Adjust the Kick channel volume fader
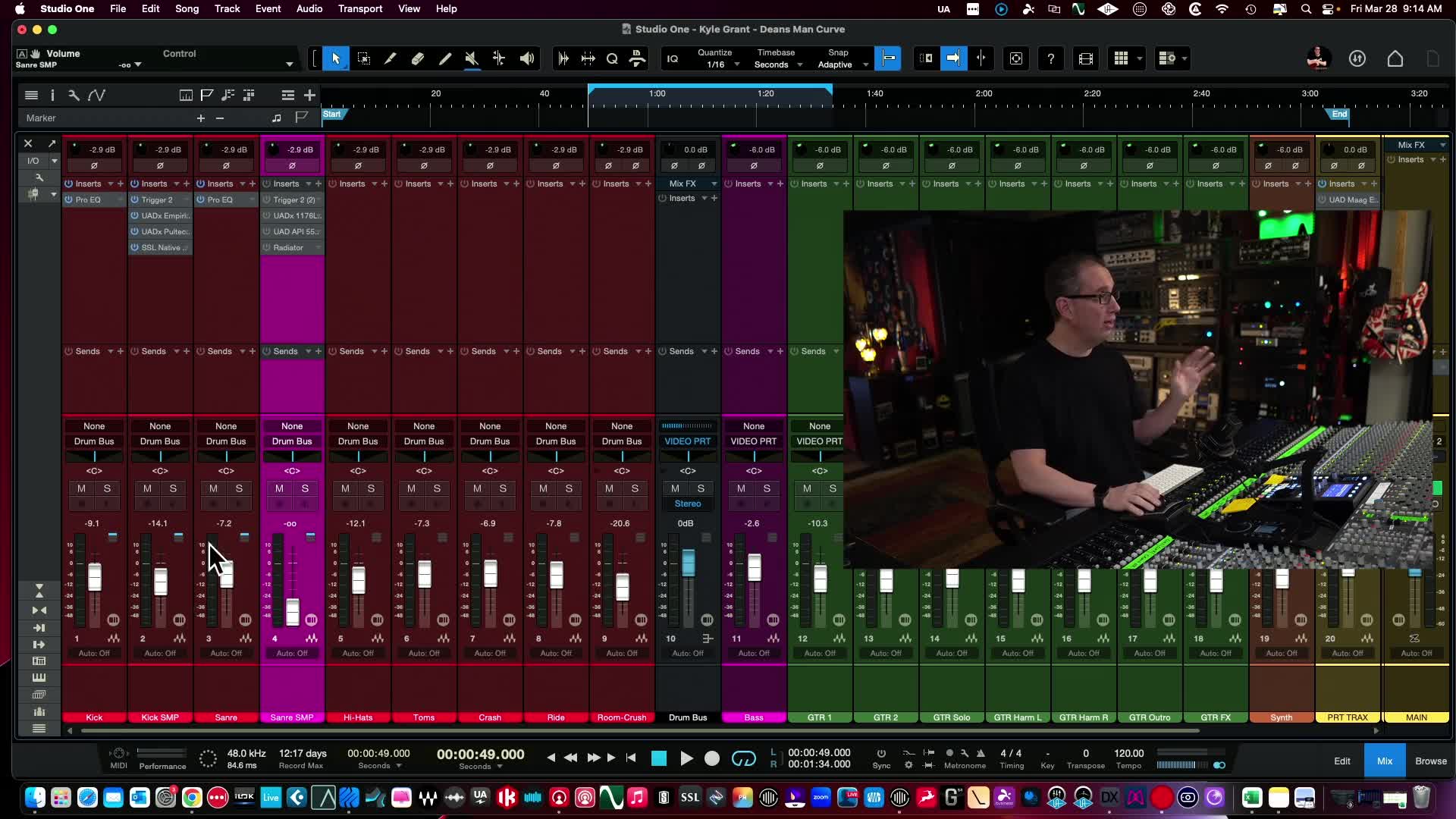This screenshot has height=819, width=1456. [x=94, y=578]
